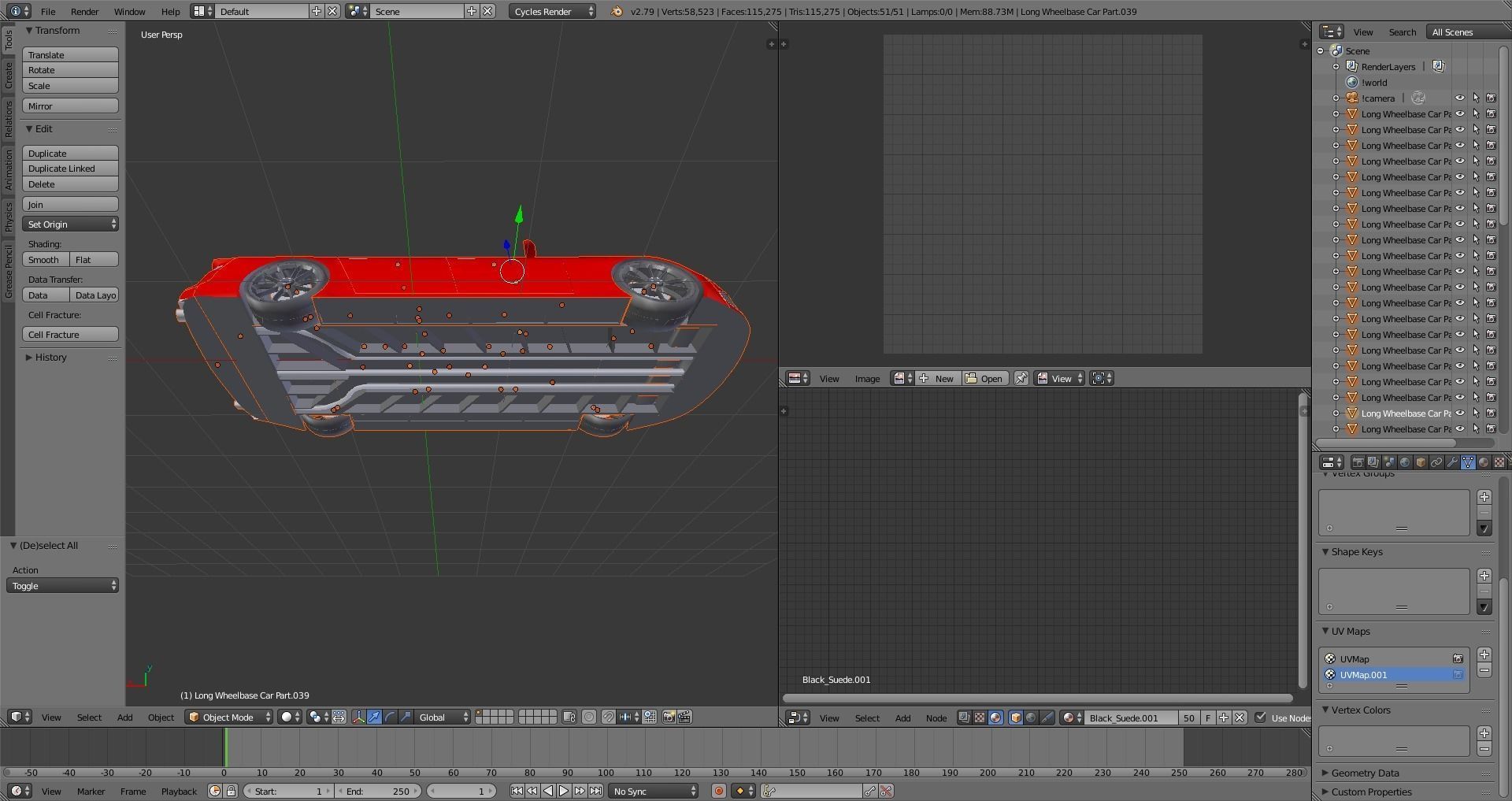Select the rotate manipulator arc icon
Screen dimensions: 1512x801
[x=391, y=717]
